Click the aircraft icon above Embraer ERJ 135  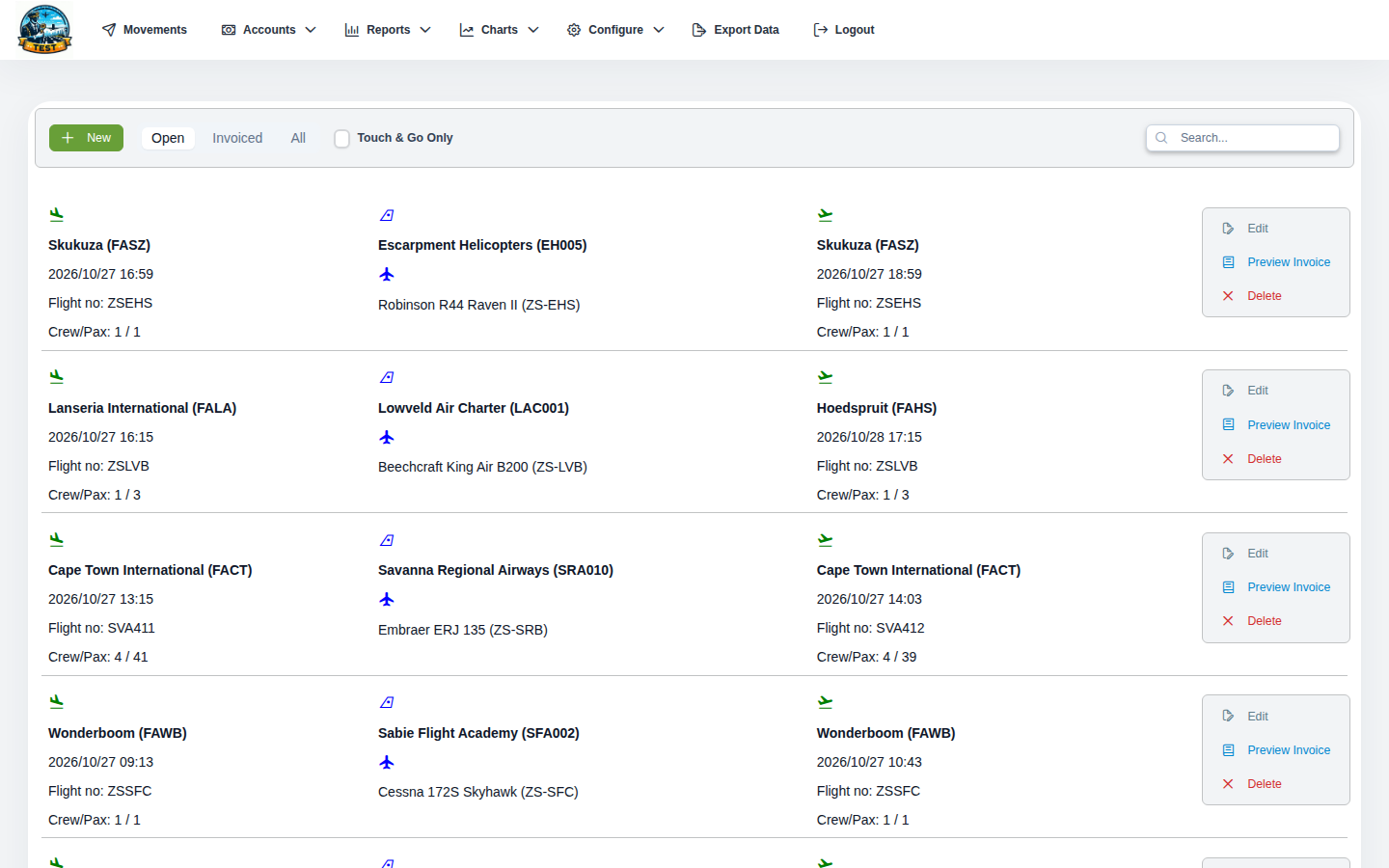[x=387, y=600]
